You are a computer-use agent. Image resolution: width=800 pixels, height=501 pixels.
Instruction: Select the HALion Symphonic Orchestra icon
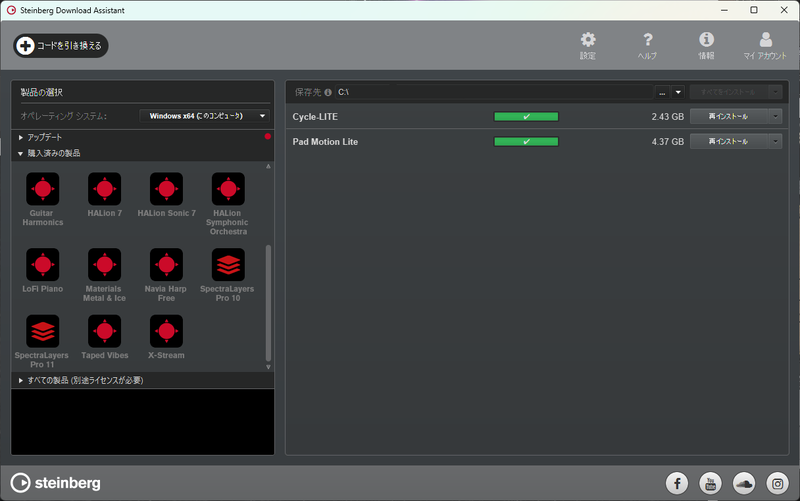[x=228, y=189]
